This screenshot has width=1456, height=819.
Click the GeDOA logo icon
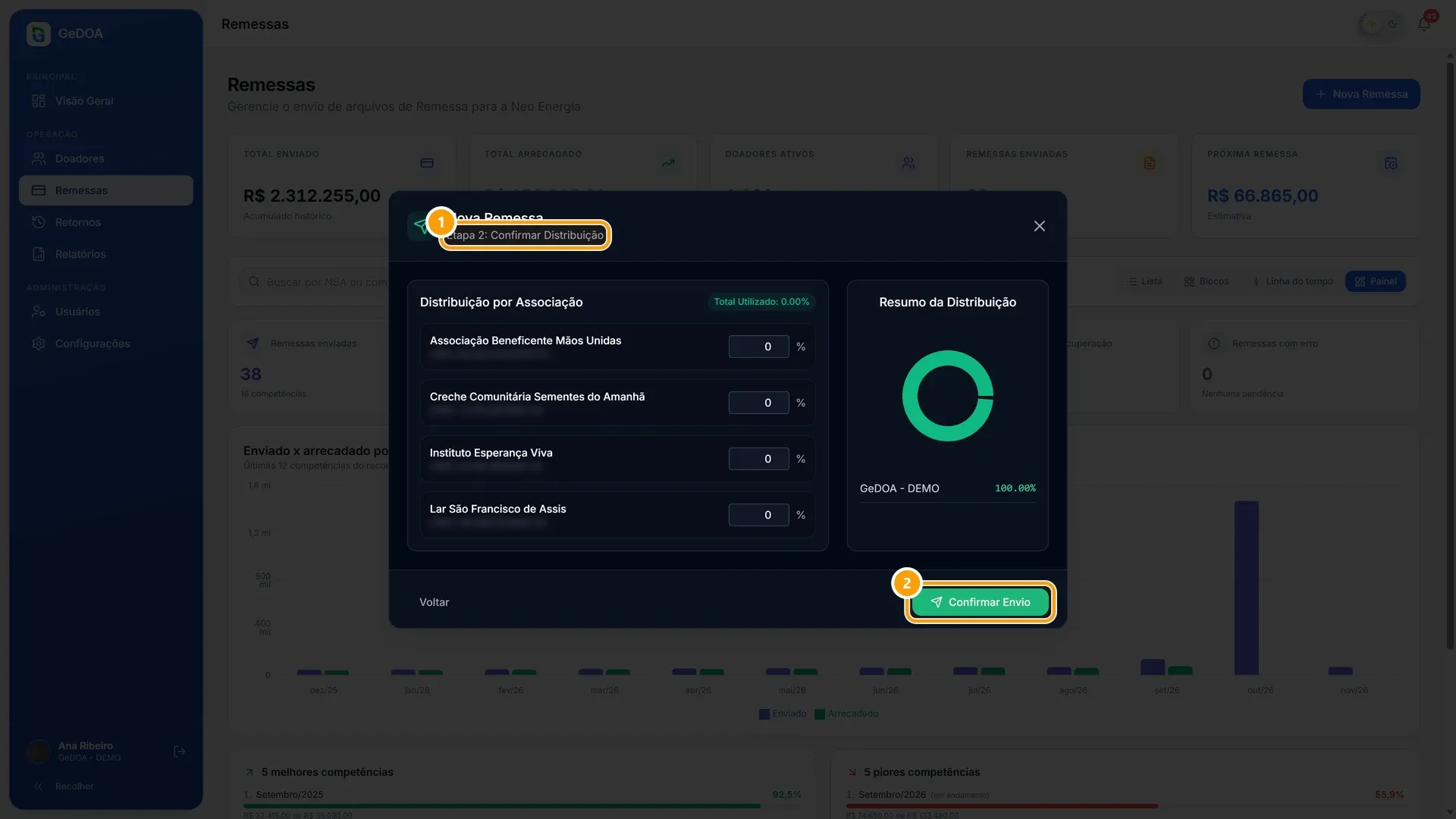[38, 33]
